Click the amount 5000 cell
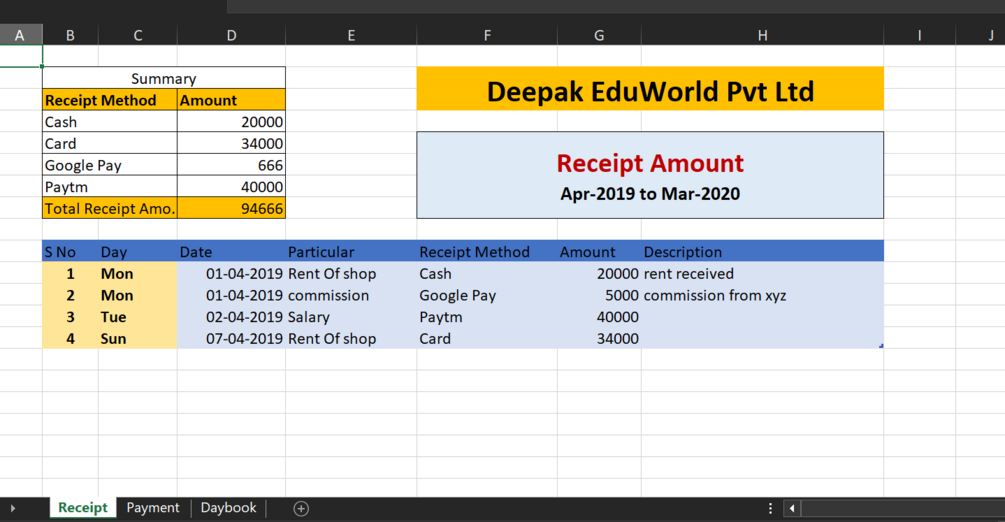 (x=599, y=296)
